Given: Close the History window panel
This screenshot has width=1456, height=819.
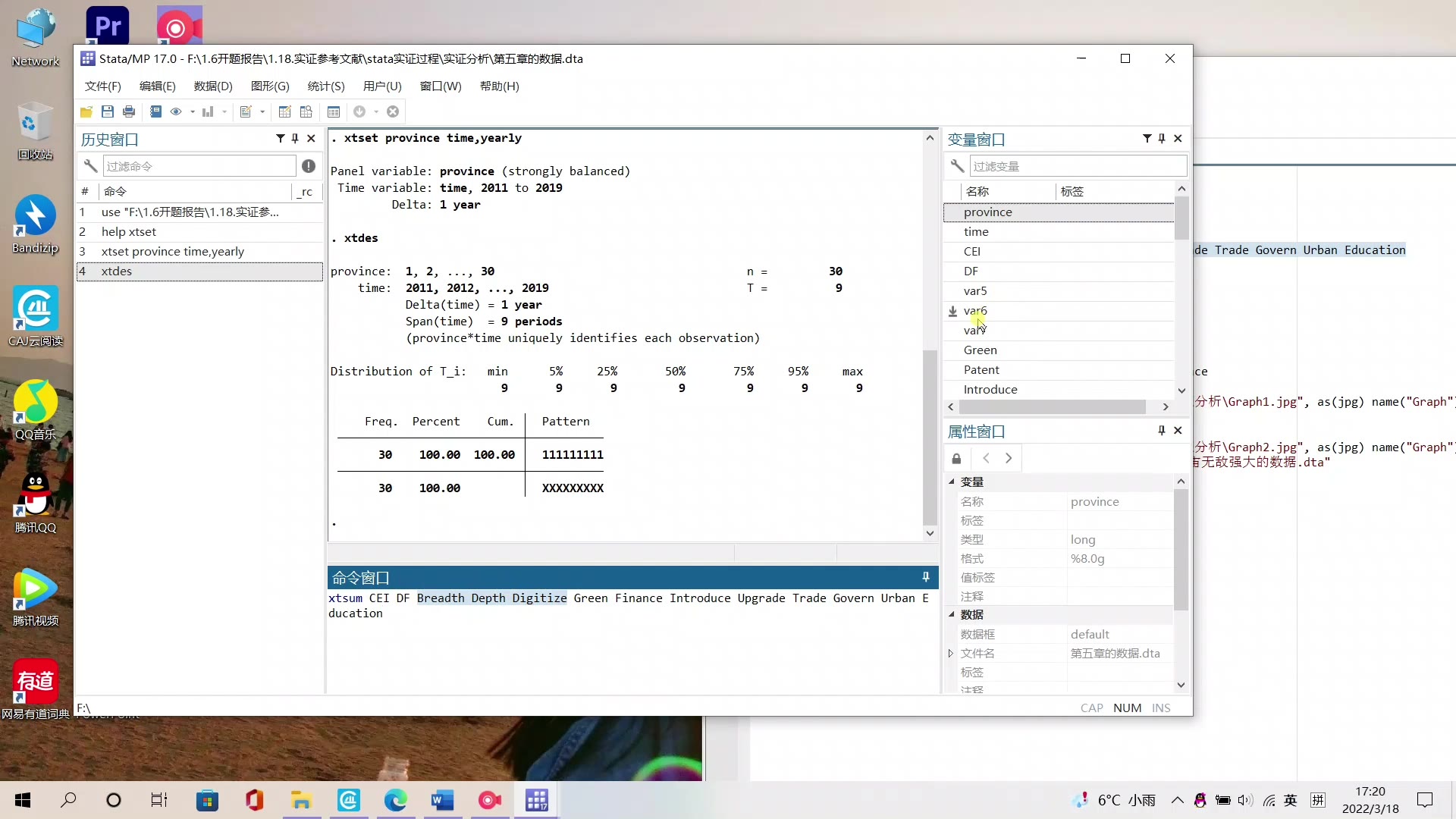Looking at the screenshot, I should [311, 138].
